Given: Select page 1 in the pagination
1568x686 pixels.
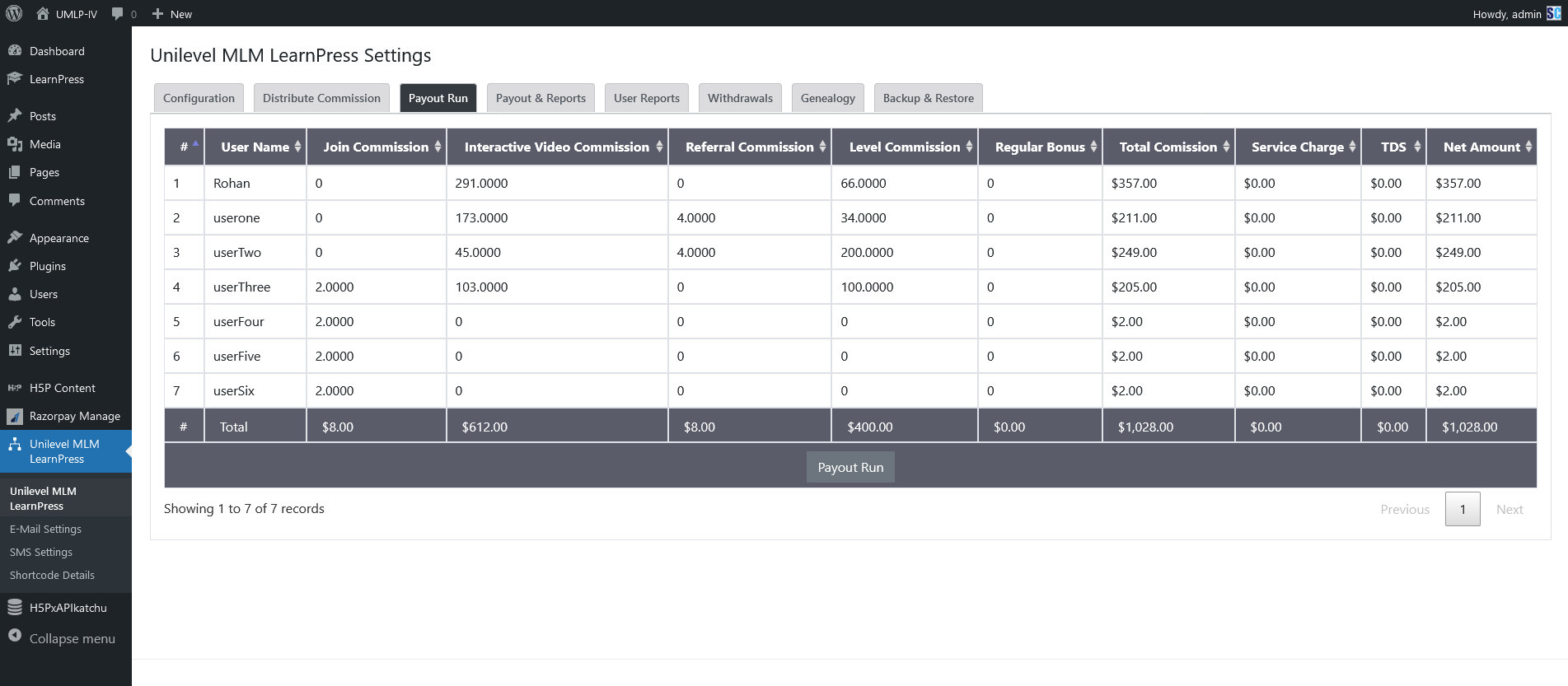Looking at the screenshot, I should coord(1463,509).
